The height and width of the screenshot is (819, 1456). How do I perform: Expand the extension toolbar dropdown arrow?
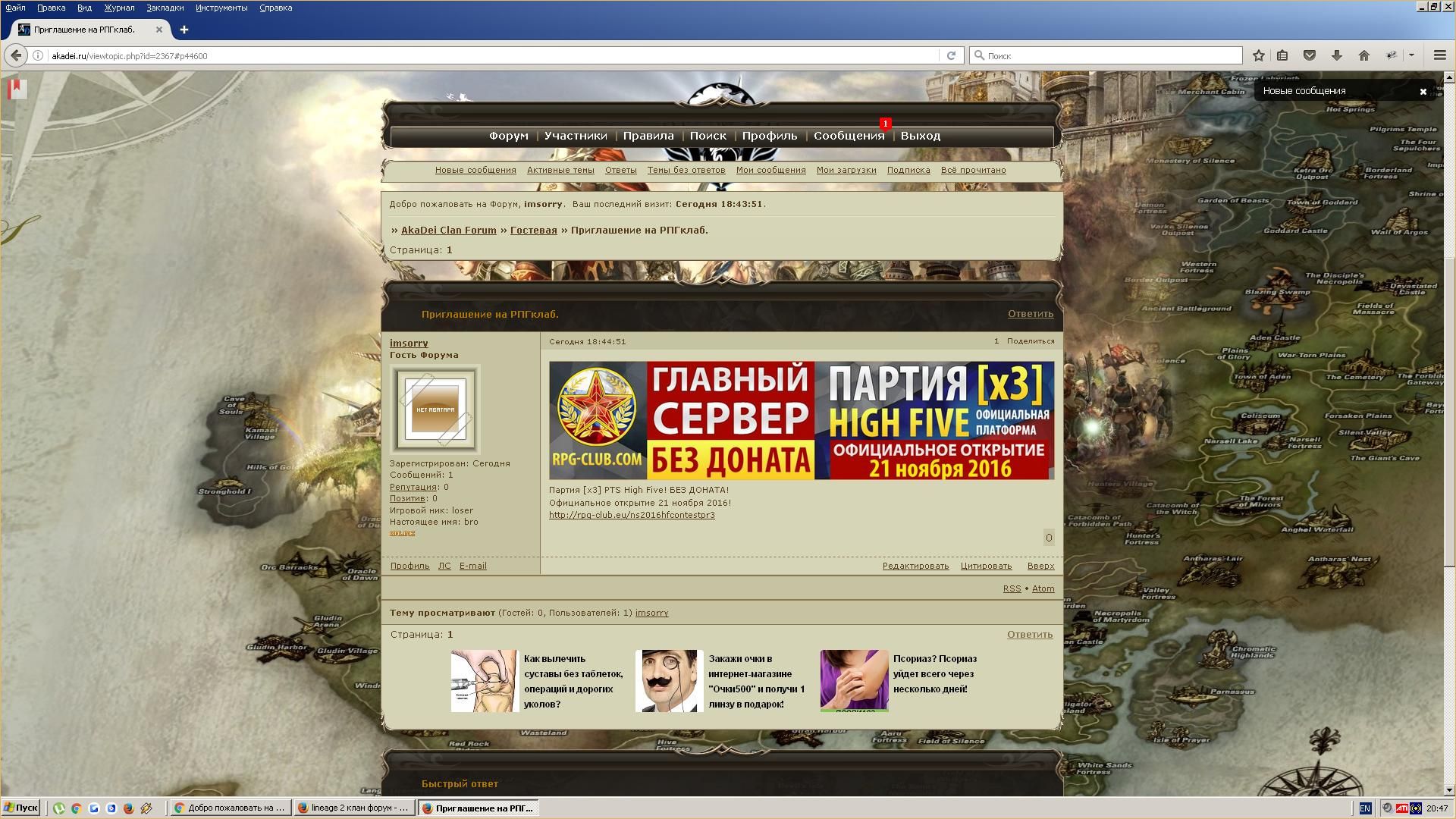click(1411, 55)
